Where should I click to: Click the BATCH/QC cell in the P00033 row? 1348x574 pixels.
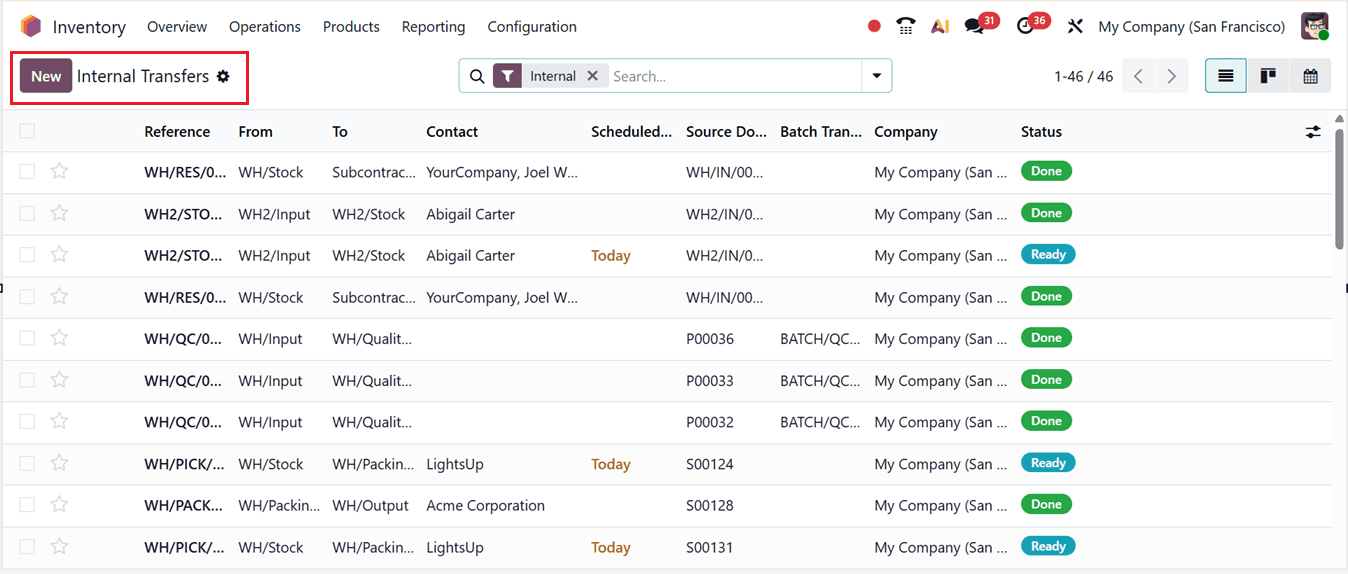(821, 380)
